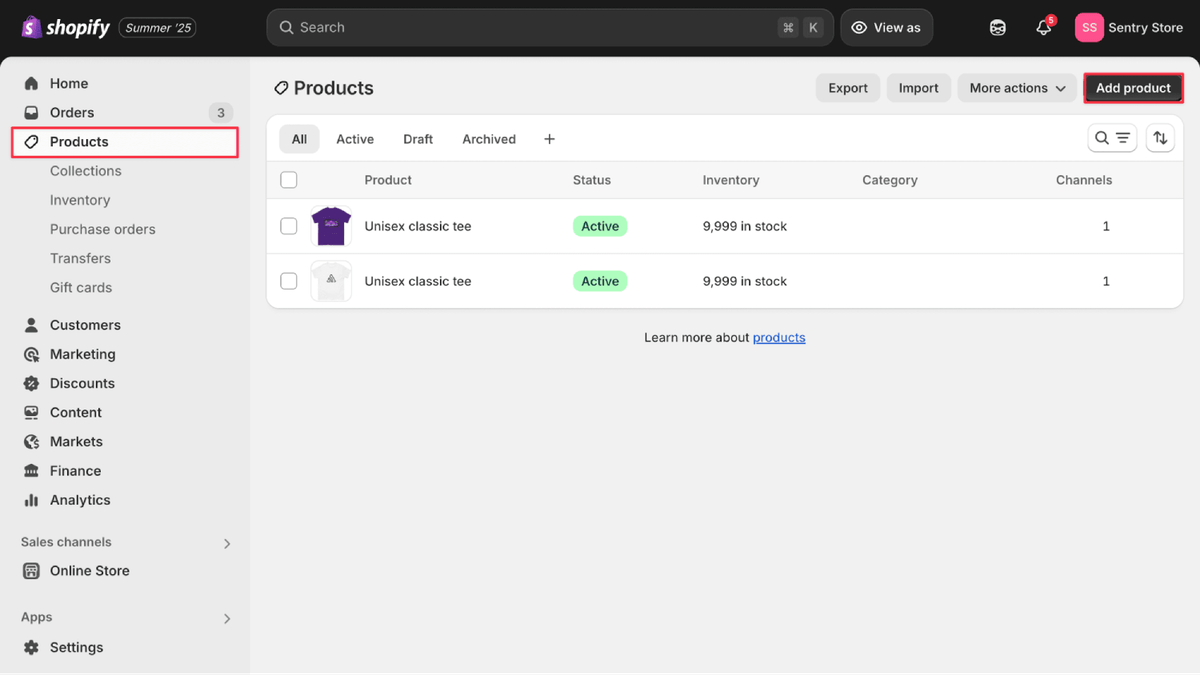Expand the Apps section
This screenshot has width=1200, height=675.
coord(227,617)
